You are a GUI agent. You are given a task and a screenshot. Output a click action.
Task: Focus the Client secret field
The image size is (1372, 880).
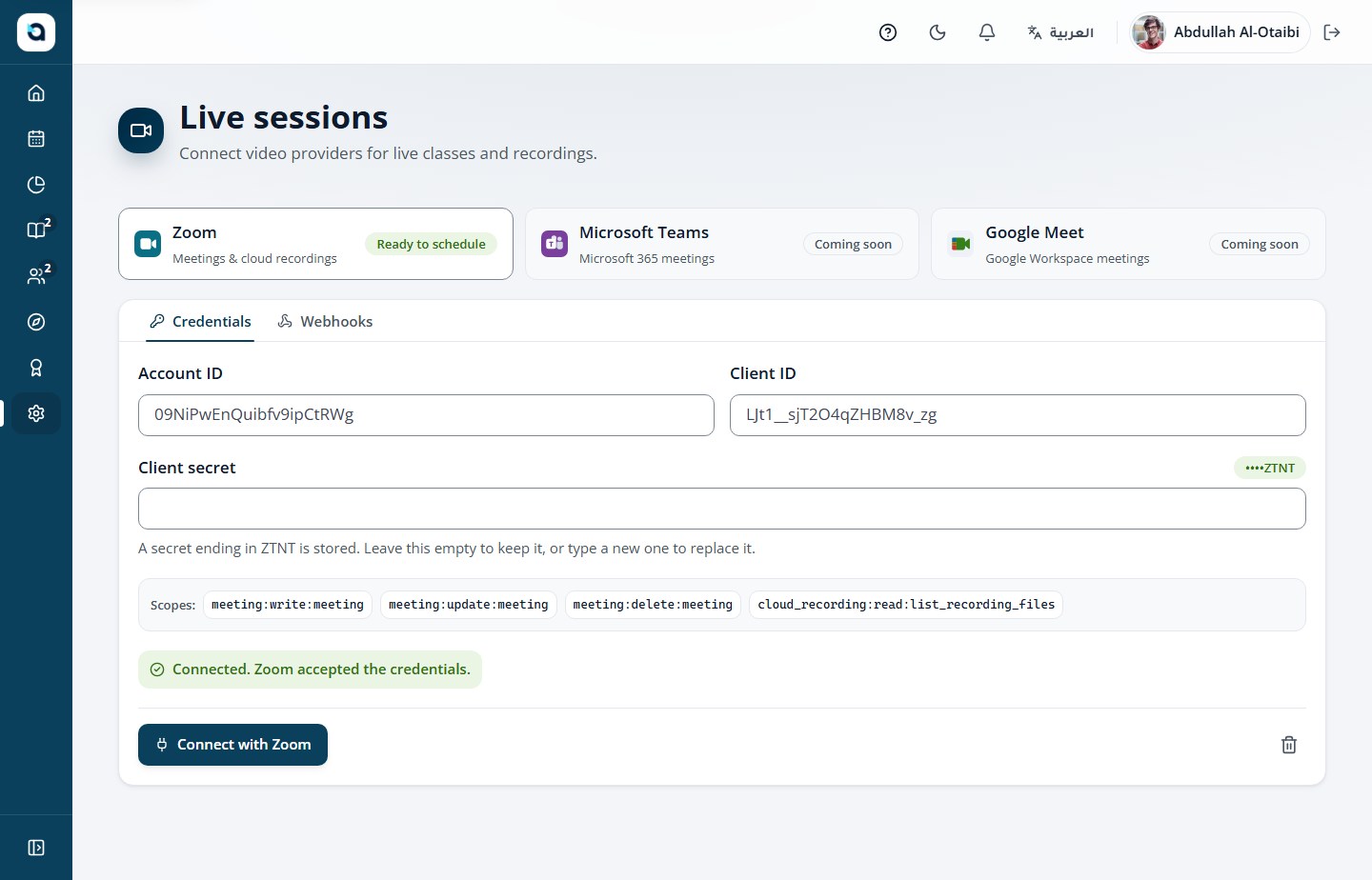[x=722, y=509]
